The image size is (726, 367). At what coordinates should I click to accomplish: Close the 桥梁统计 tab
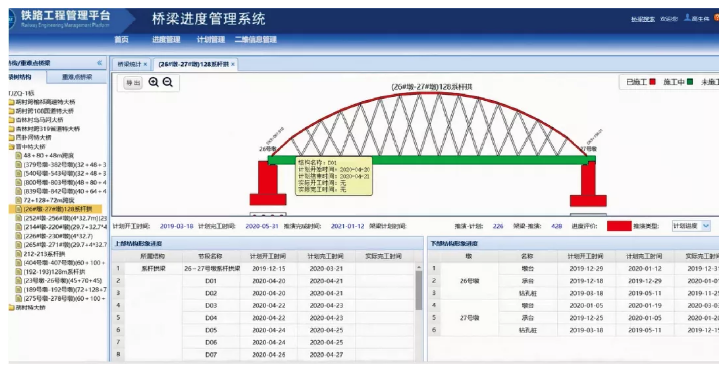(x=145, y=64)
